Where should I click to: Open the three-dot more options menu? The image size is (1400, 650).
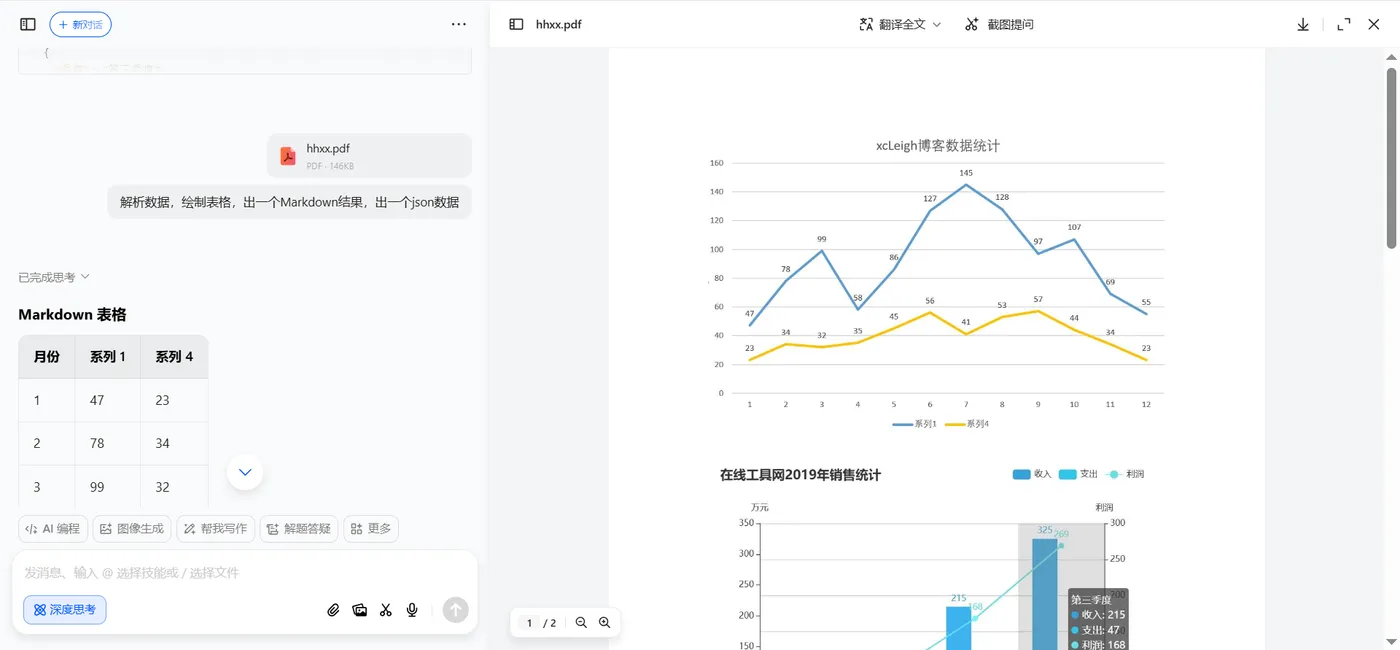click(459, 24)
